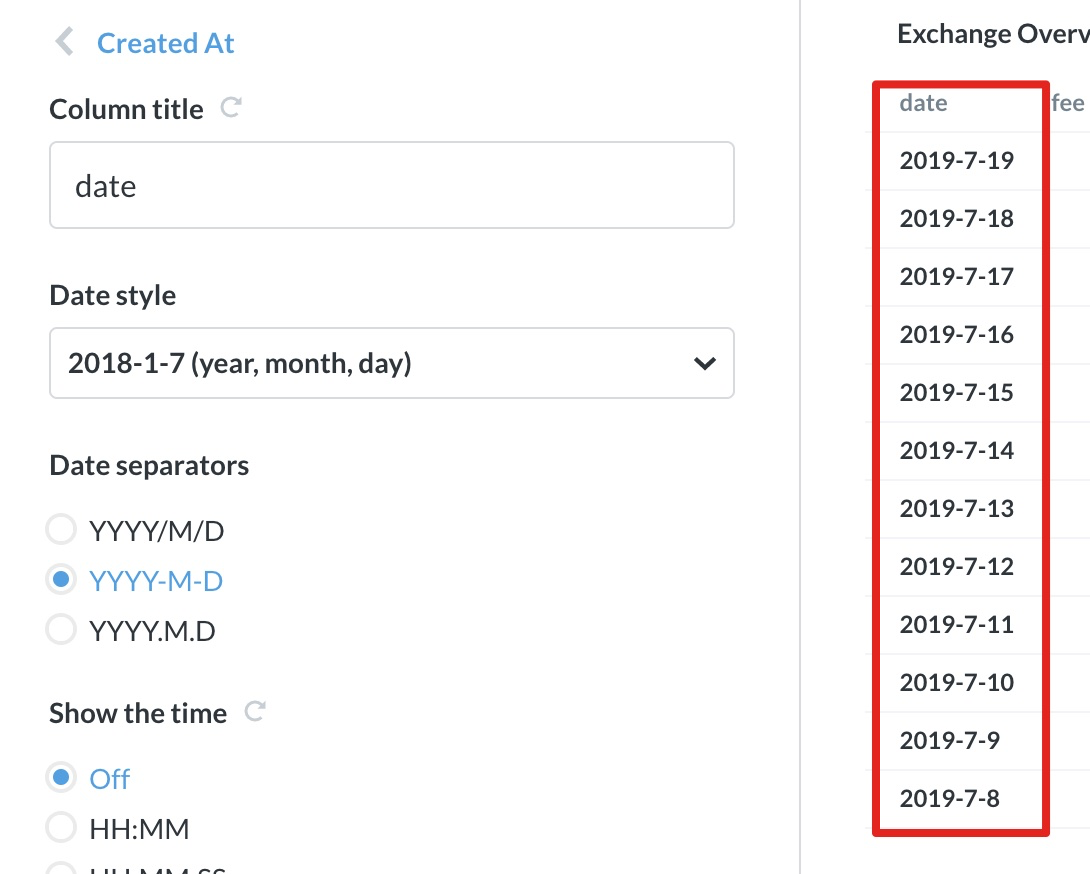Select the 2019-7-8 table cell

click(947, 798)
